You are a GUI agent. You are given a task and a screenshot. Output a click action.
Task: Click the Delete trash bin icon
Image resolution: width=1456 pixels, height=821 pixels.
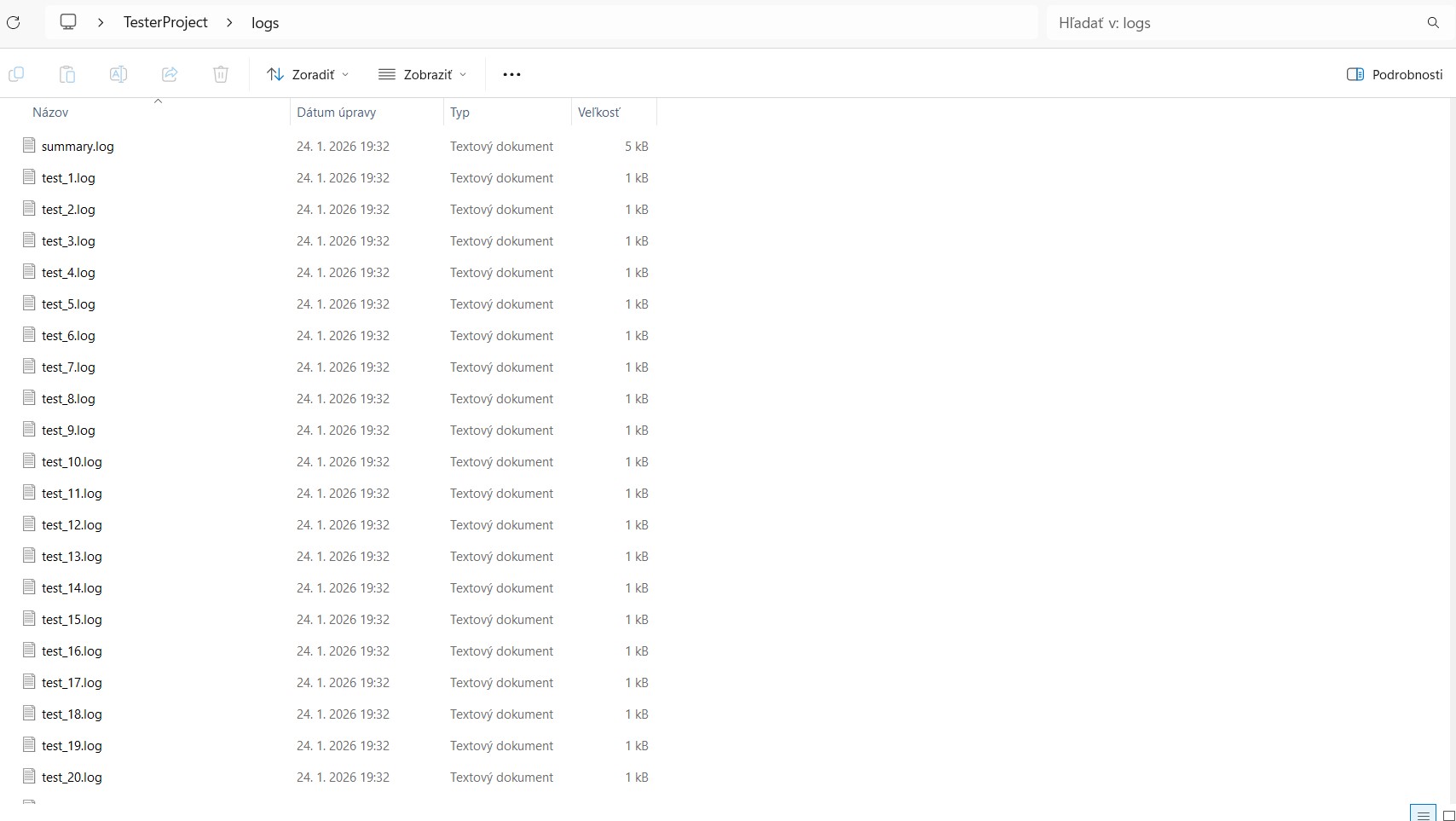click(x=221, y=74)
